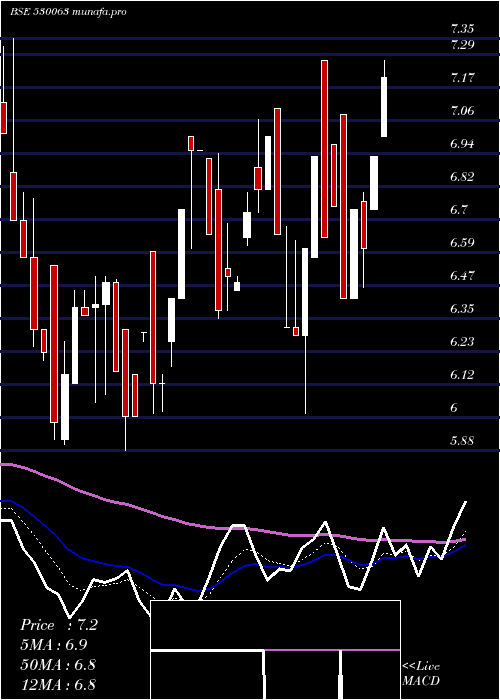
Task: Click the 6.82 price axis label
Action: (462, 177)
